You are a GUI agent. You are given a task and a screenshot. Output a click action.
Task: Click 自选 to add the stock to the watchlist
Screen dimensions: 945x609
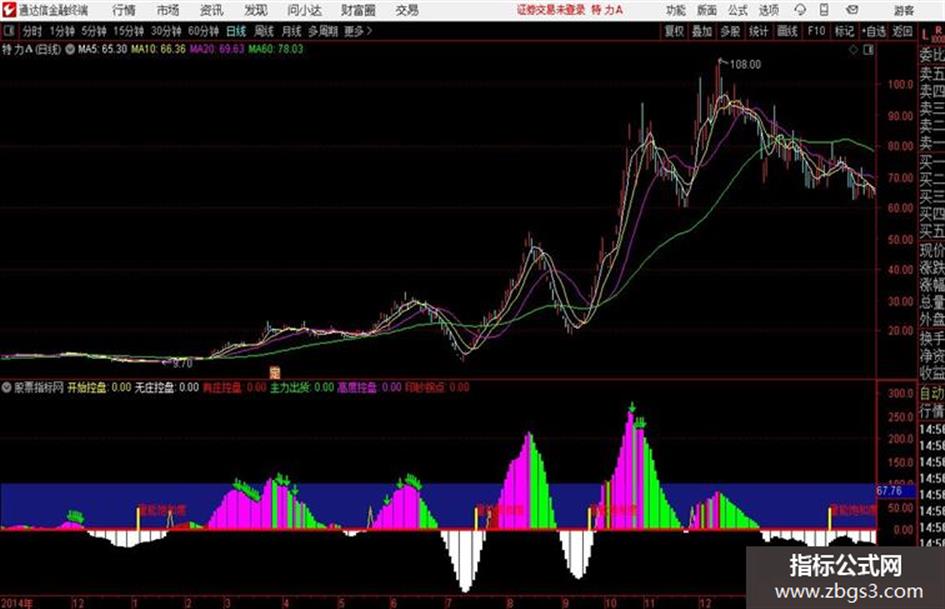coord(873,31)
